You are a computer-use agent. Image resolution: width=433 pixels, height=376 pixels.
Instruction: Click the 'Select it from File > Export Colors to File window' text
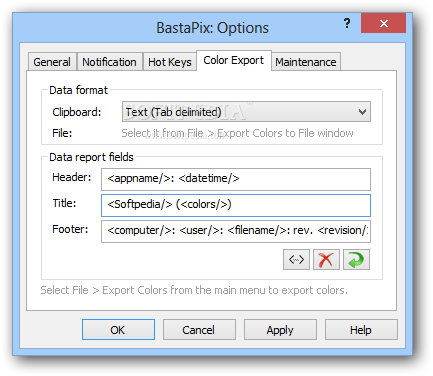pyautogui.click(x=237, y=133)
